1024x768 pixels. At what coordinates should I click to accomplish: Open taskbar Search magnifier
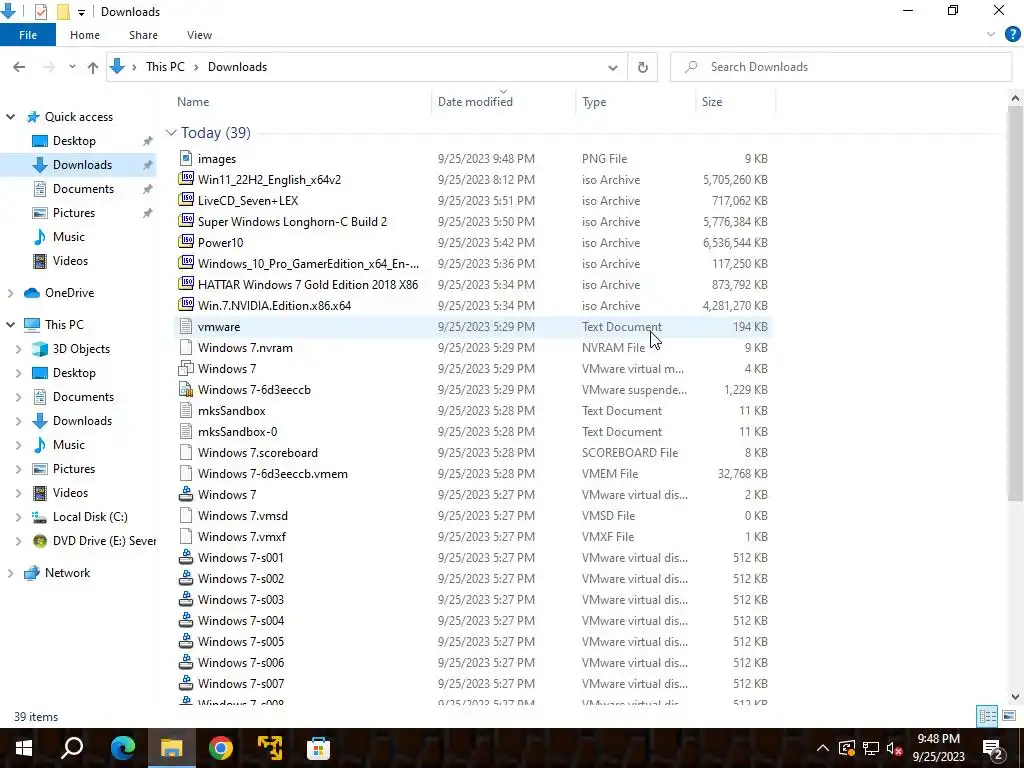tap(72, 748)
